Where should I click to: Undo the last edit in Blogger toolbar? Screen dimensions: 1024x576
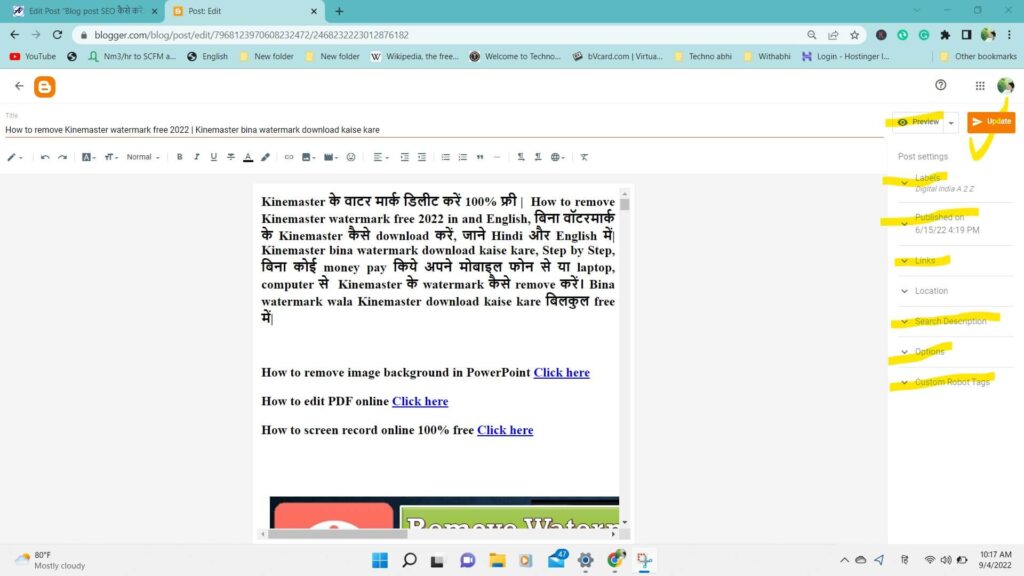(x=45, y=157)
